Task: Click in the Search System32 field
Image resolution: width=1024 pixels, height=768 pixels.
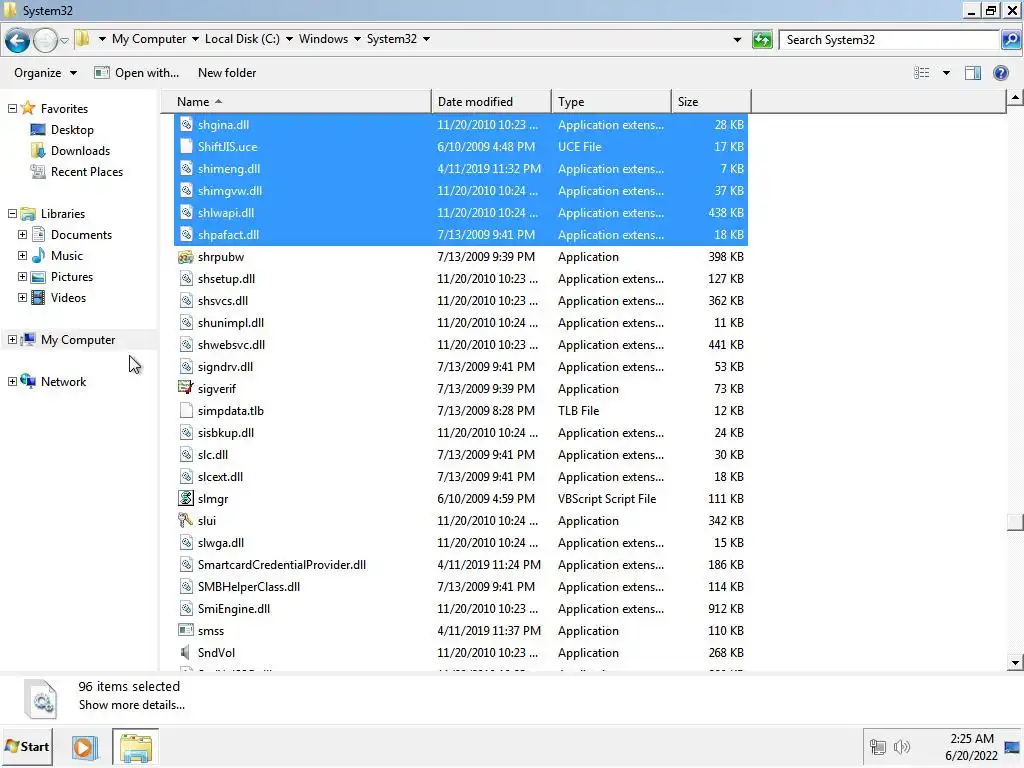Action: pyautogui.click(x=889, y=40)
